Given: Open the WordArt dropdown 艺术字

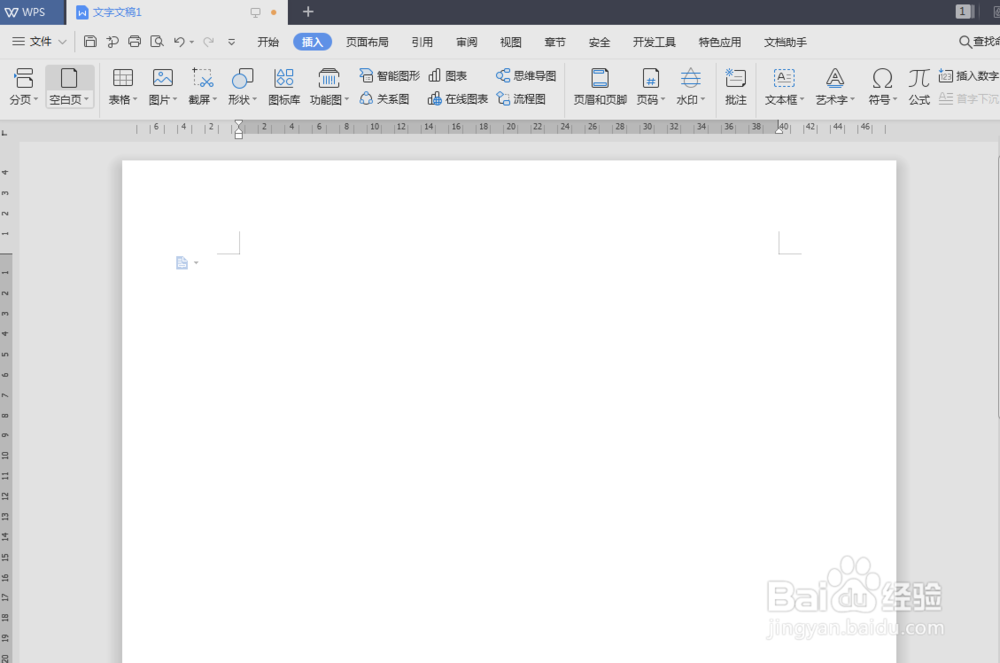Looking at the screenshot, I should pos(835,87).
